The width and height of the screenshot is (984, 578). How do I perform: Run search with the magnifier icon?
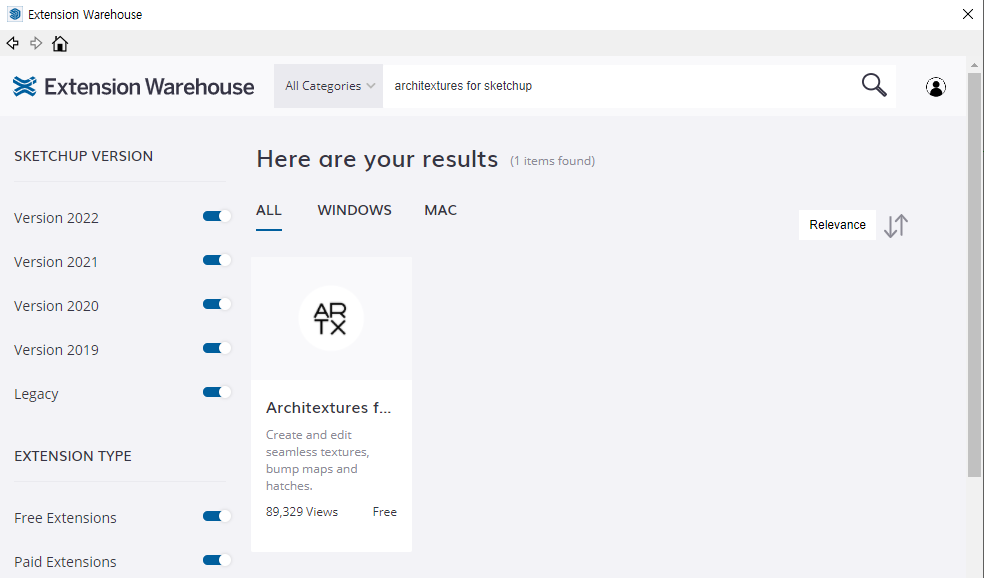pyautogui.click(x=874, y=85)
